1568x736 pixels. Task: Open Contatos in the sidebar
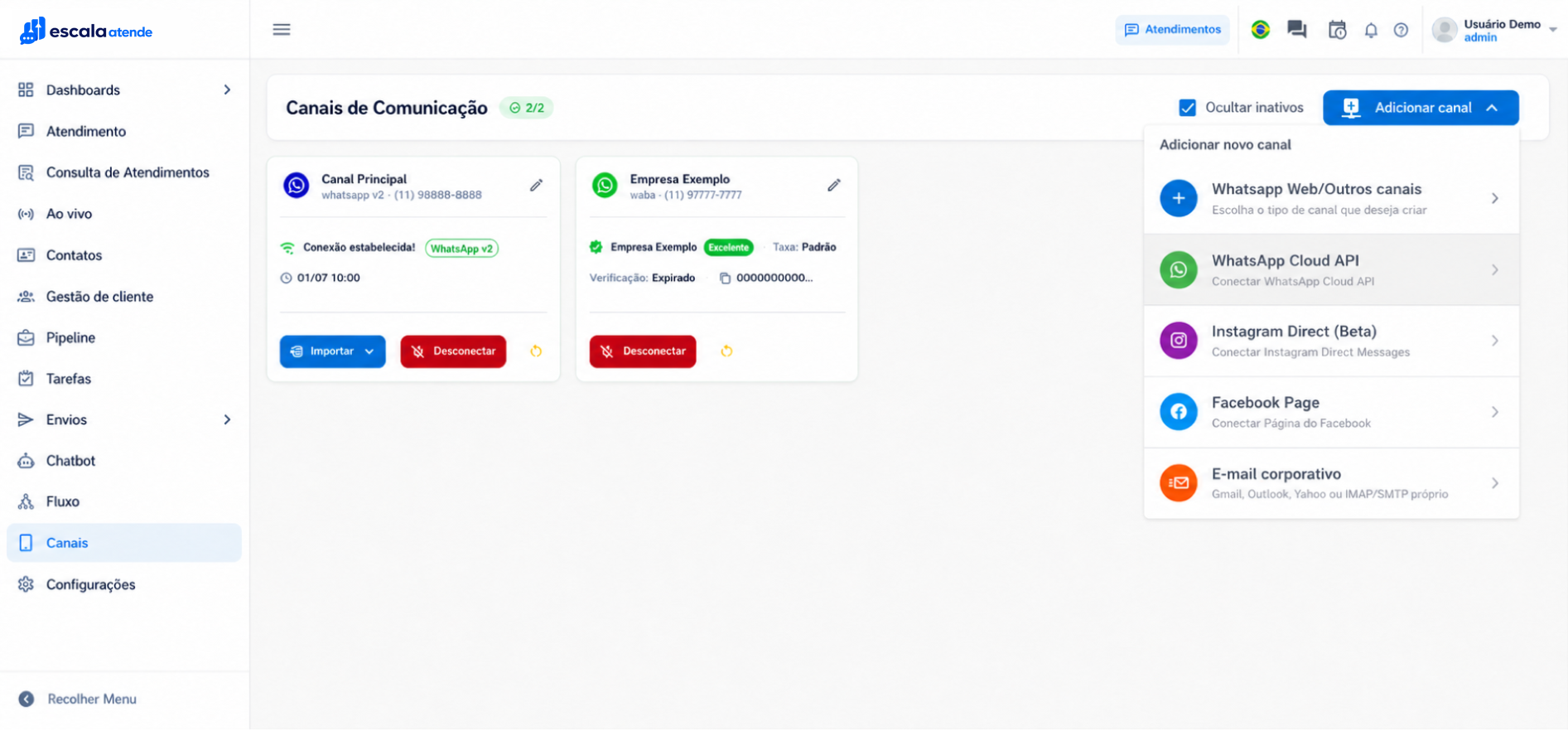(124, 255)
